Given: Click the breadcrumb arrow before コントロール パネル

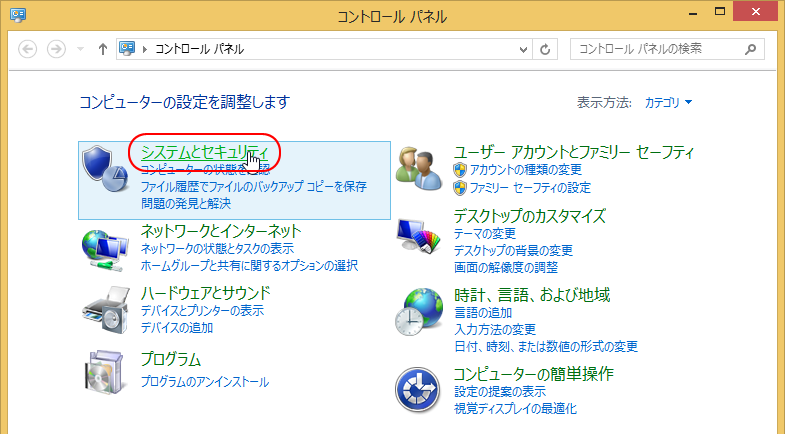Looking at the screenshot, I should pyautogui.click(x=146, y=49).
